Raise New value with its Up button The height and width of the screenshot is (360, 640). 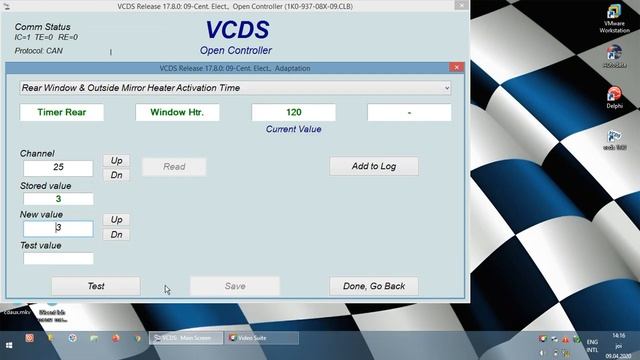(x=116, y=220)
